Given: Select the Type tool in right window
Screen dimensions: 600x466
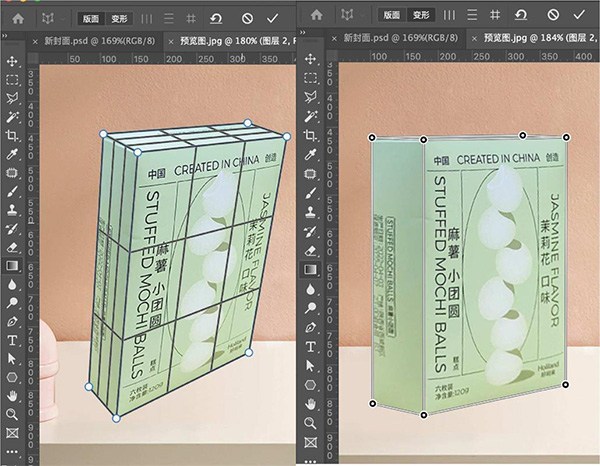Looking at the screenshot, I should pyautogui.click(x=310, y=347).
